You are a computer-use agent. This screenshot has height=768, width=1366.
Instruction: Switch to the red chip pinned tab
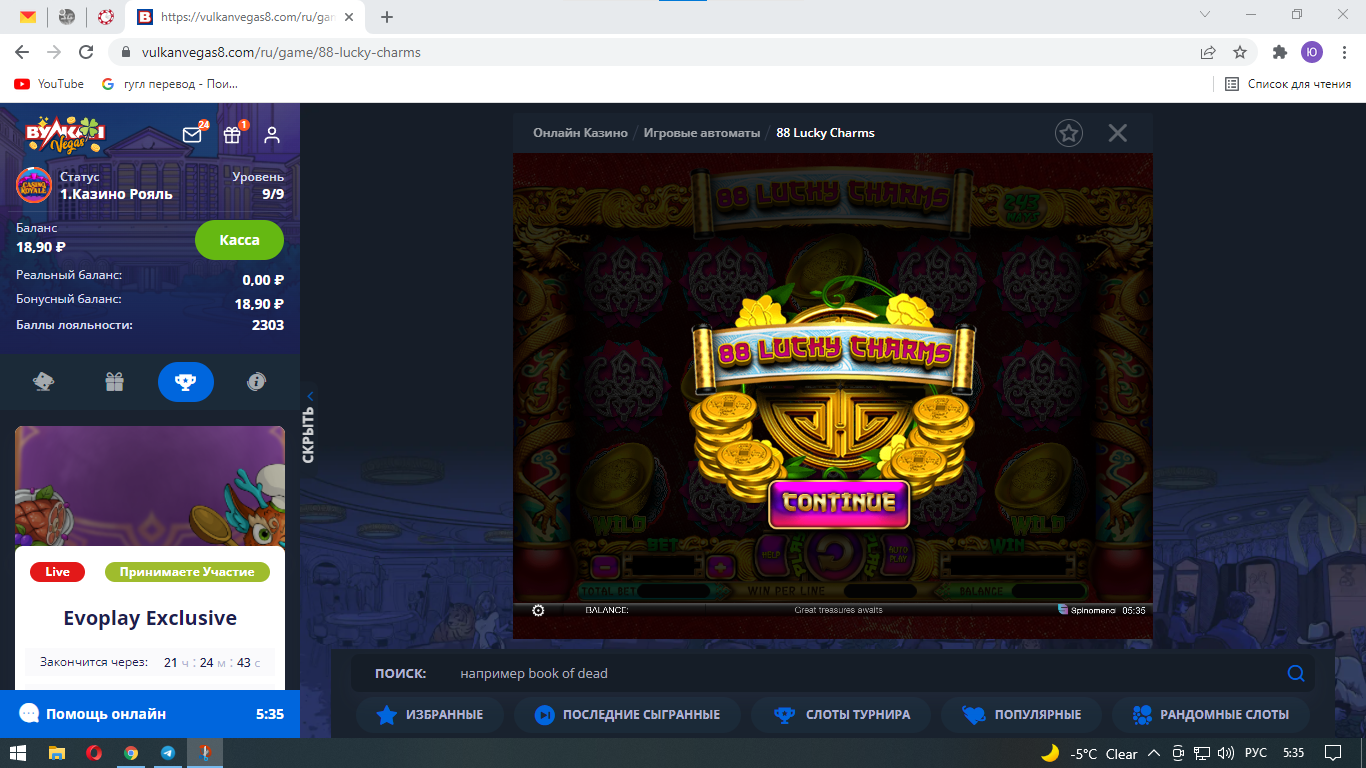pos(106,17)
